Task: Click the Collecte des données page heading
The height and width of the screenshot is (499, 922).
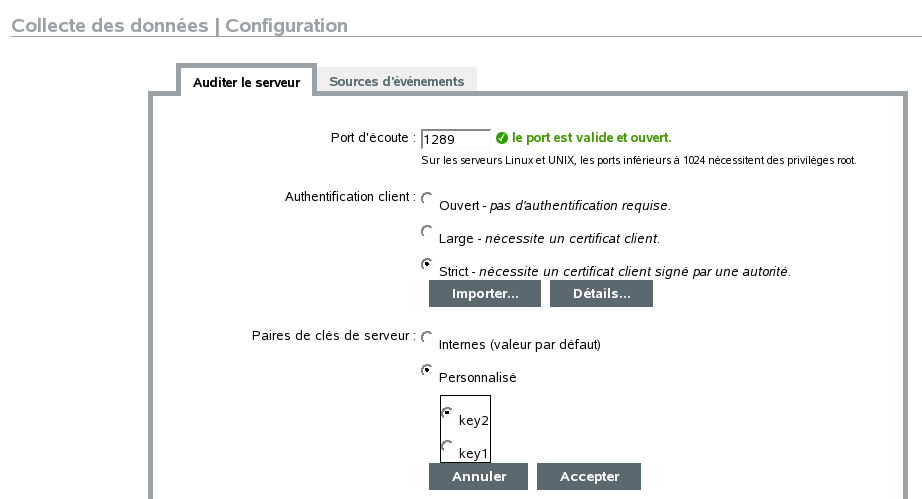Action: coord(179,26)
